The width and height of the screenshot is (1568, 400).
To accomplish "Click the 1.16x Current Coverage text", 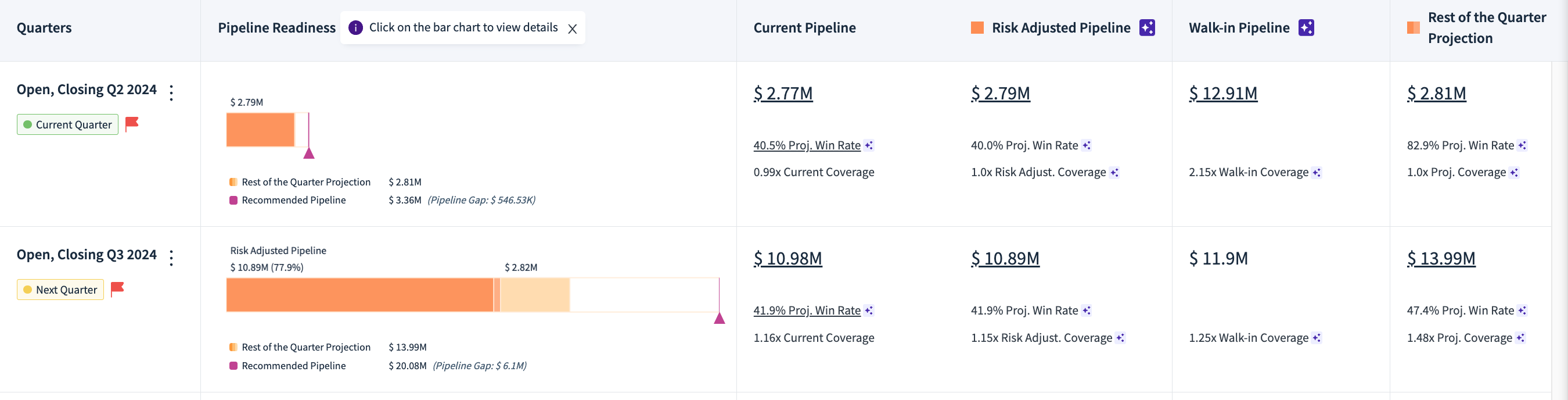I will pyautogui.click(x=814, y=338).
